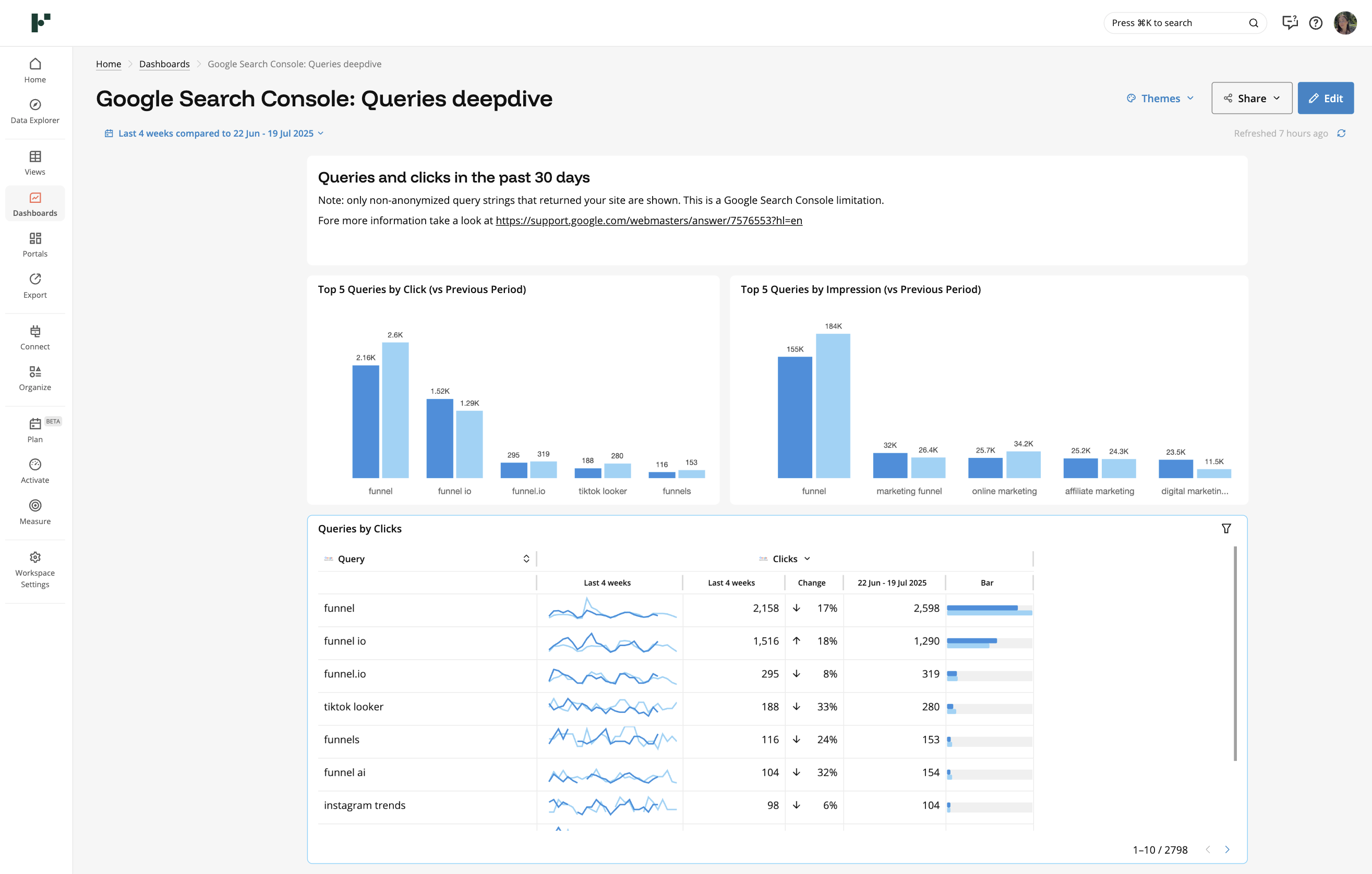
Task: Open the filter for Queries by Clicks
Action: 1226,528
